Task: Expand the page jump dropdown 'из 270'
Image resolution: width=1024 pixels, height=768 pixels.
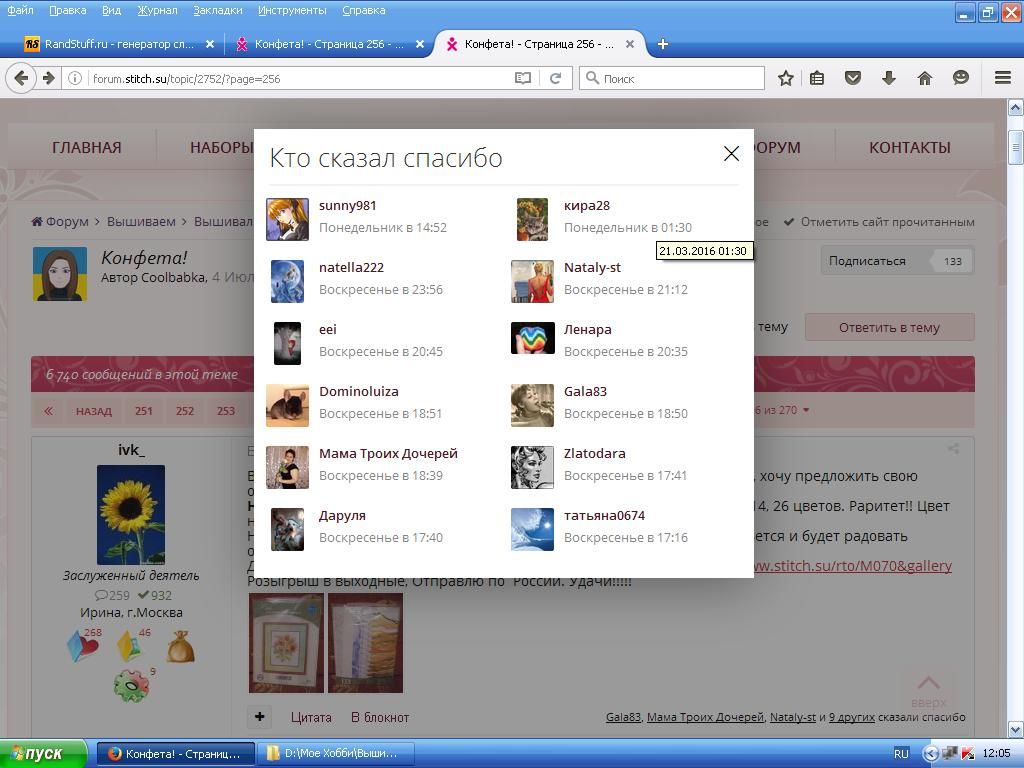Action: (783, 410)
